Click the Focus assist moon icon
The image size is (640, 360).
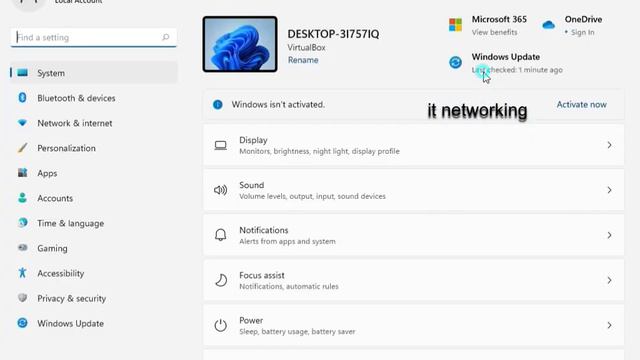[x=221, y=280]
